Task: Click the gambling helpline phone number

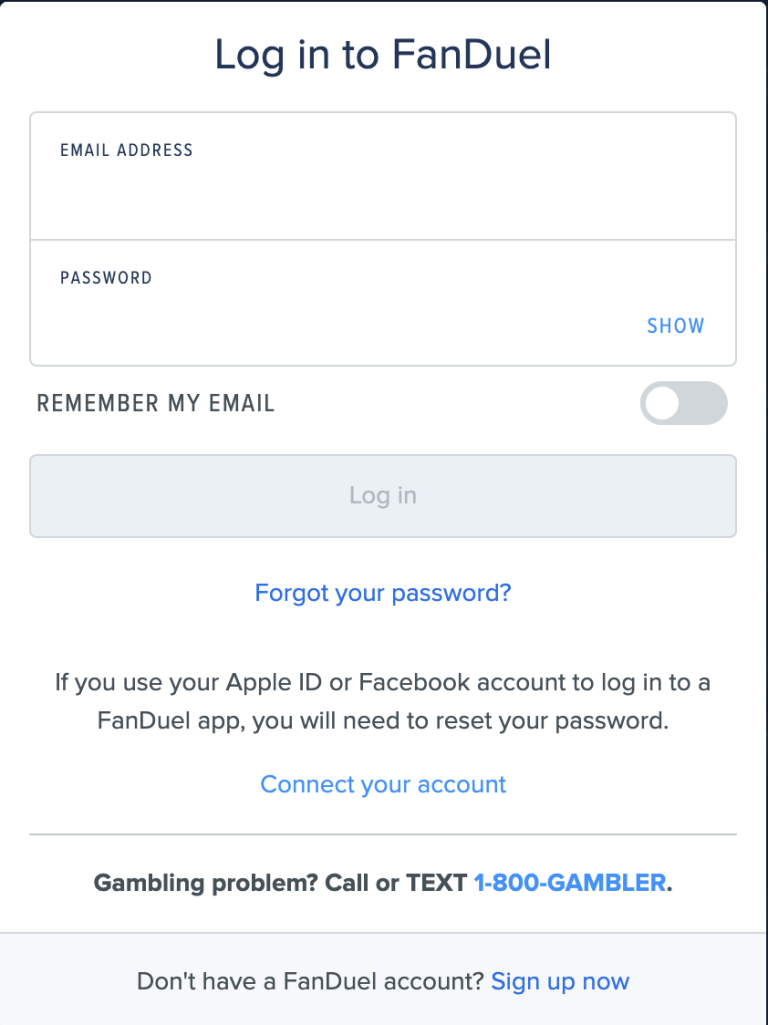Action: [x=569, y=882]
